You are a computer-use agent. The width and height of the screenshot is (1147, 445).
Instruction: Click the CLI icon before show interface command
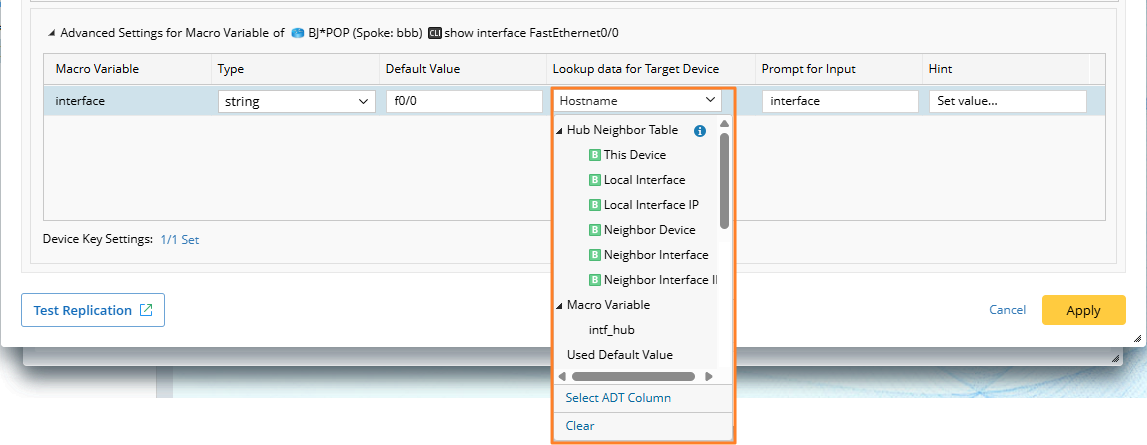click(434, 33)
